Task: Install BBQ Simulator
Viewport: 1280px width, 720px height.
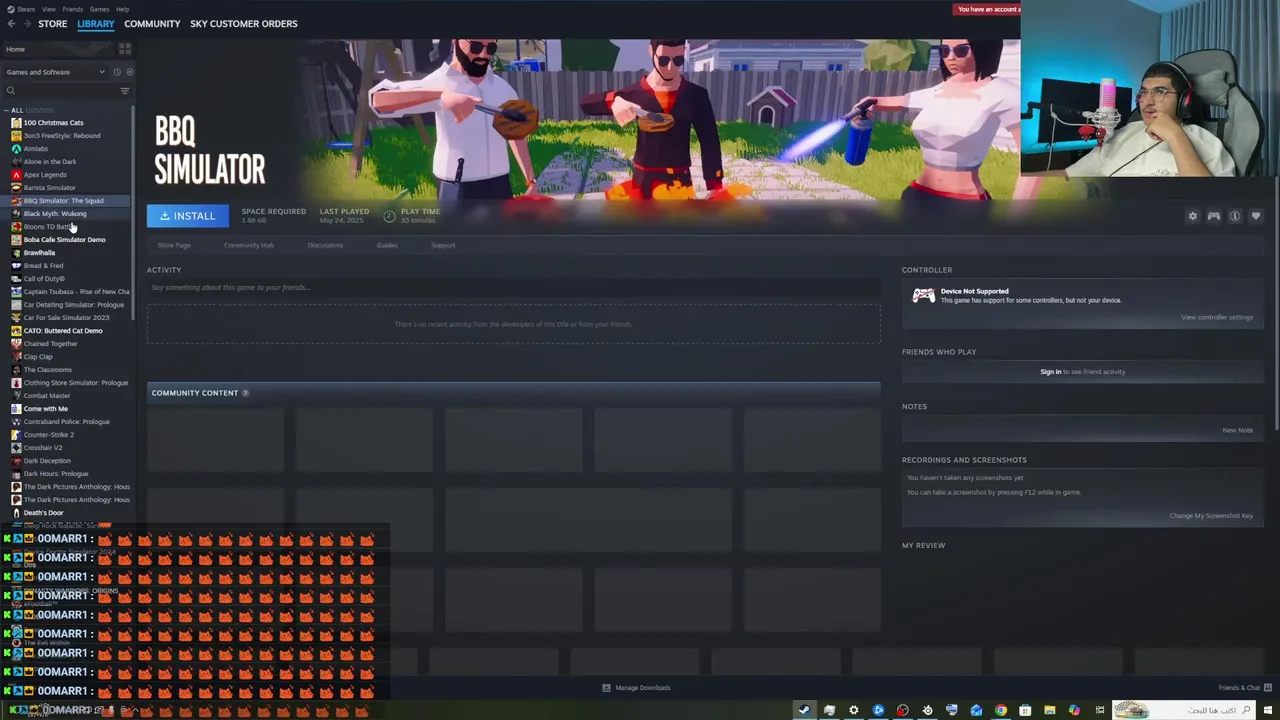Action: click(x=187, y=216)
